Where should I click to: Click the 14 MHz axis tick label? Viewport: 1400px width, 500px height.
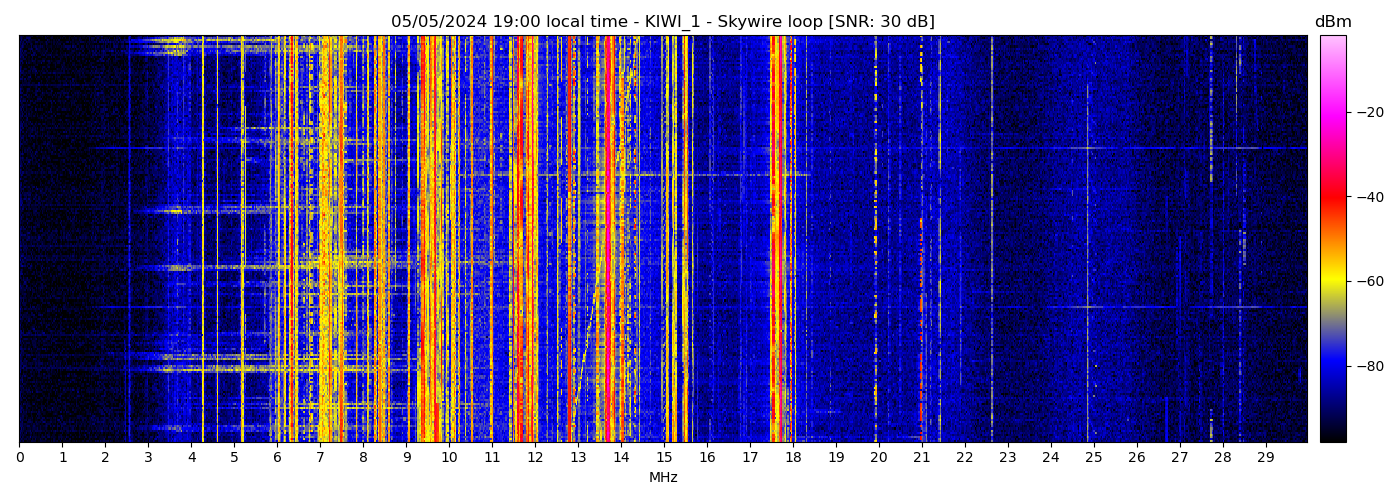tap(621, 457)
